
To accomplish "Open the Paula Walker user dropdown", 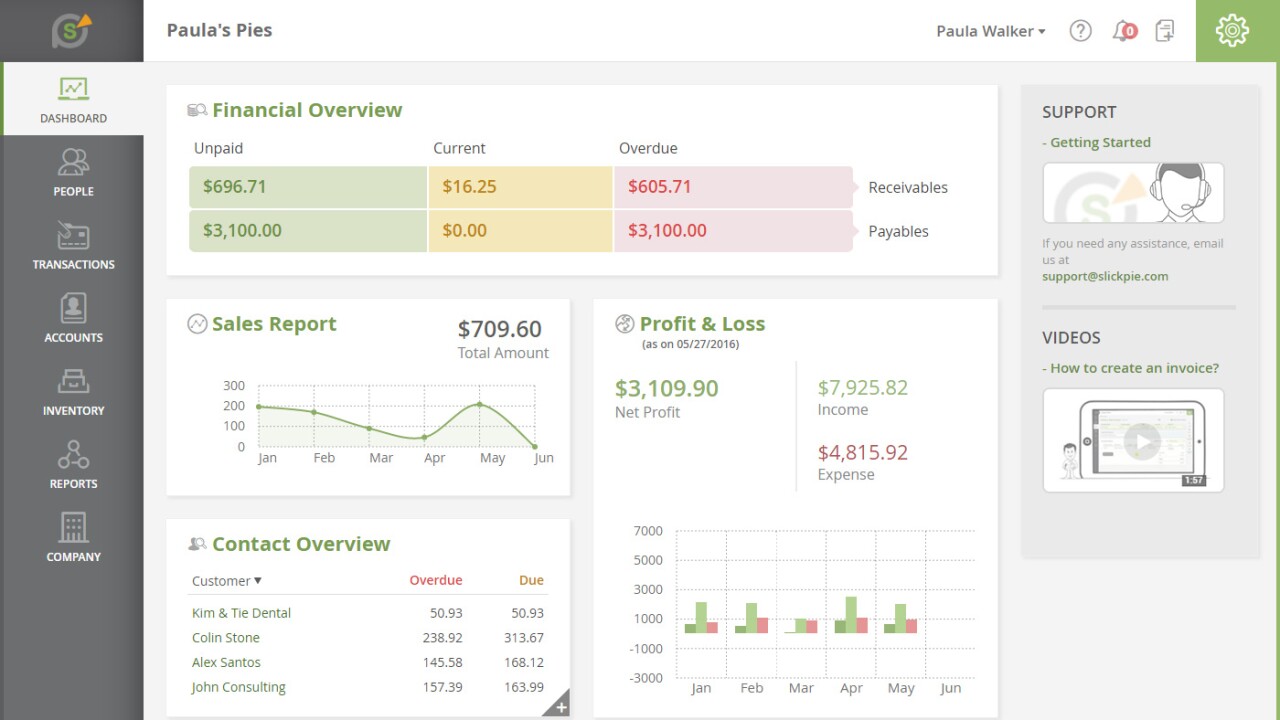I will pyautogui.click(x=990, y=31).
